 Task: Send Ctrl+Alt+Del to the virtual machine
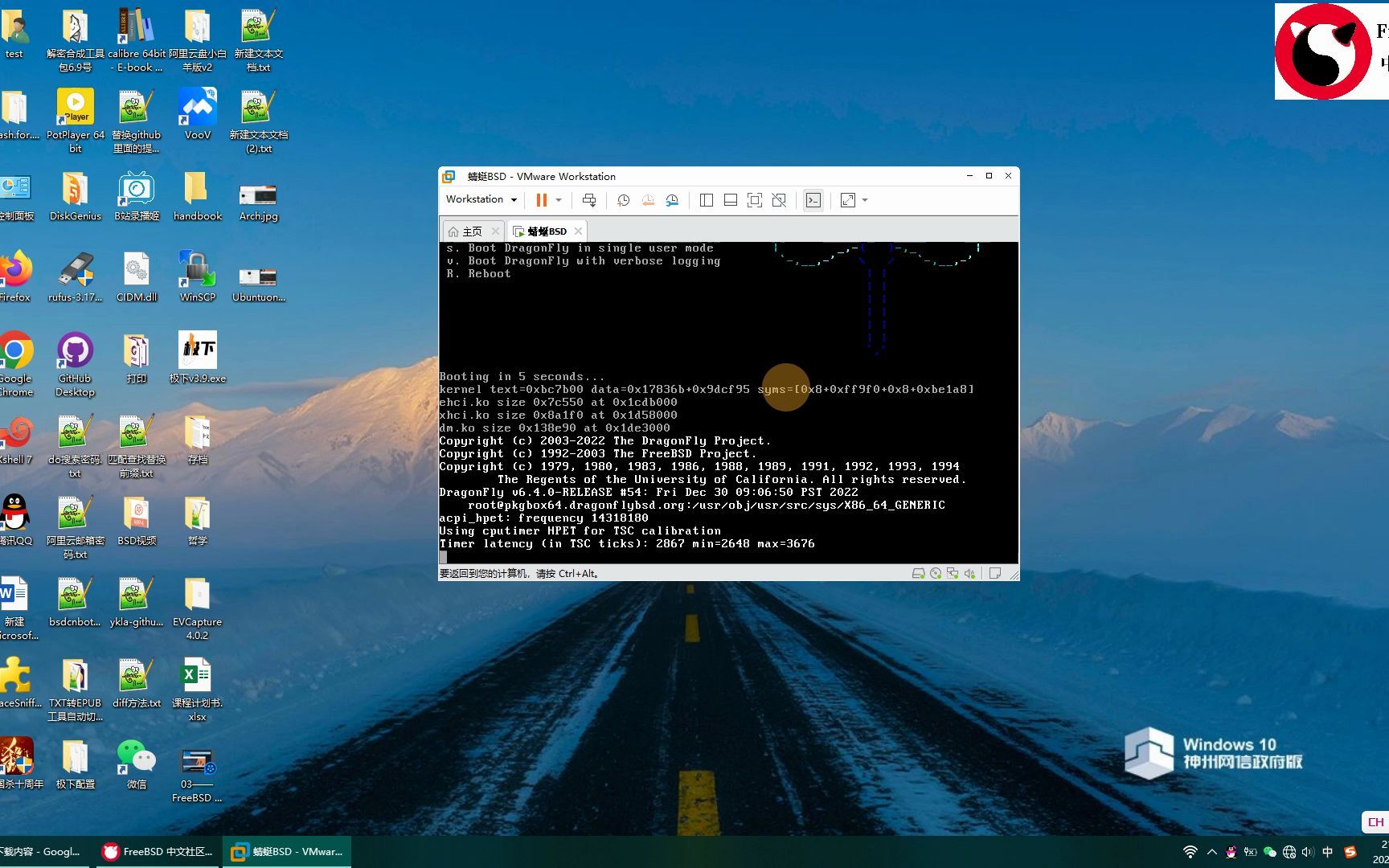click(589, 200)
